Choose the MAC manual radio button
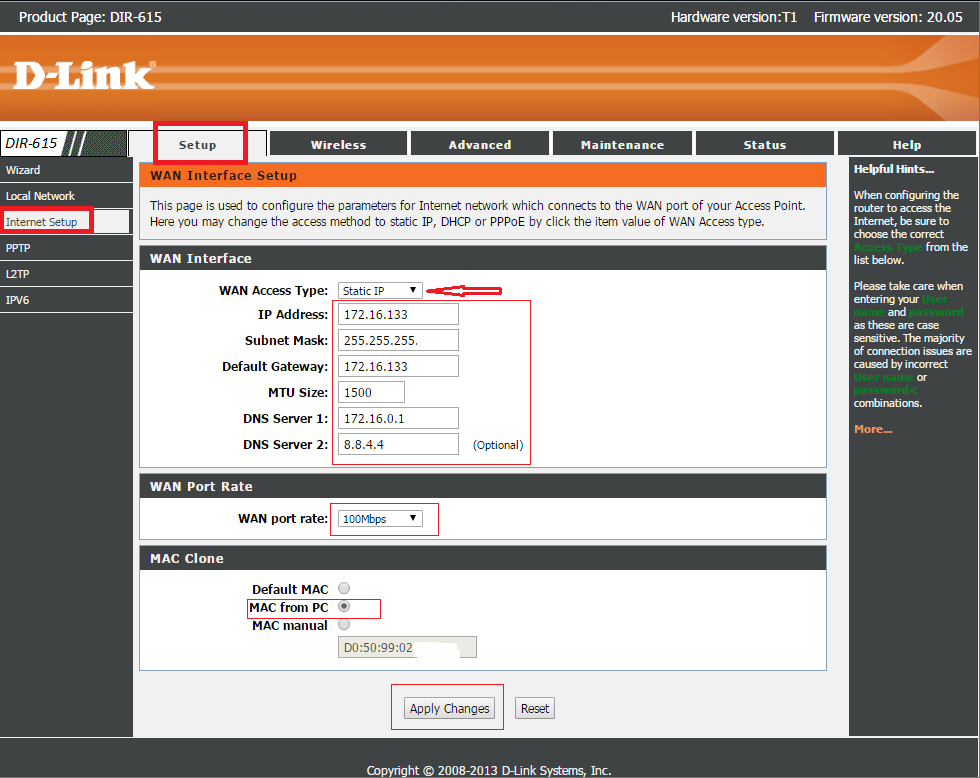Screen dimensions: 980x778 [x=344, y=624]
